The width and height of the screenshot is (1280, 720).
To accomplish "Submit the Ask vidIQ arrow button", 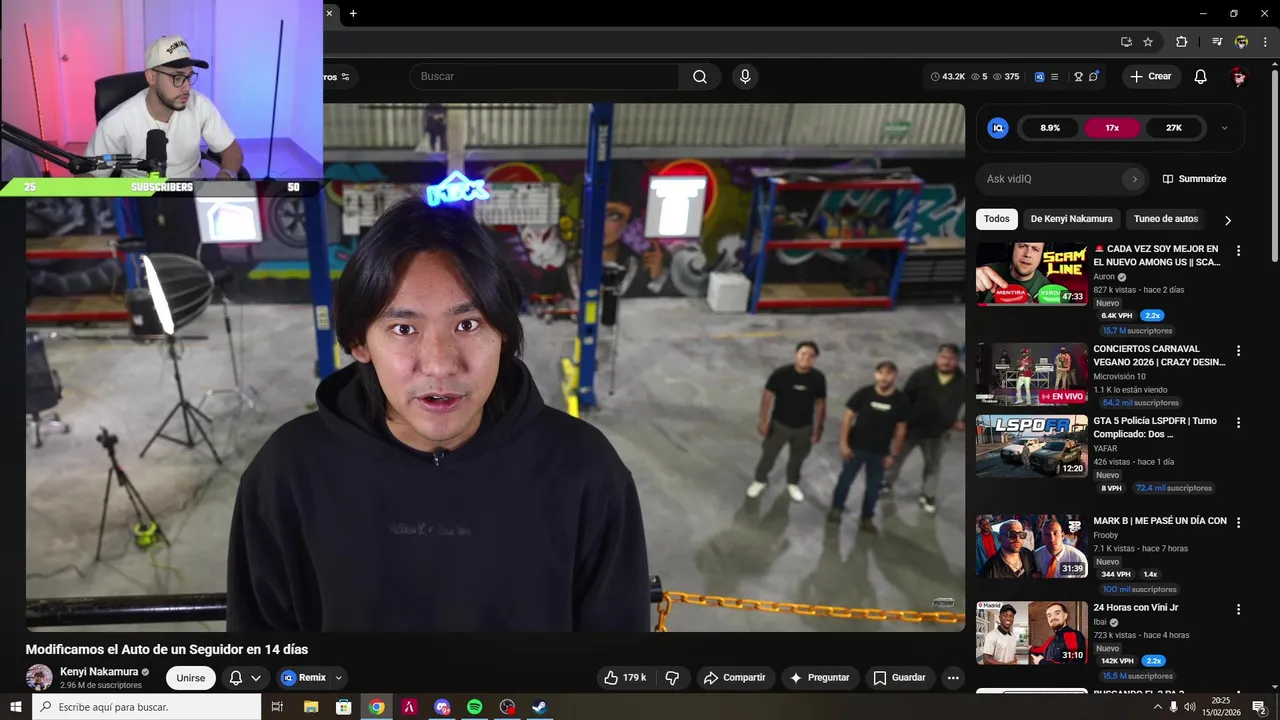I will click(x=1134, y=179).
